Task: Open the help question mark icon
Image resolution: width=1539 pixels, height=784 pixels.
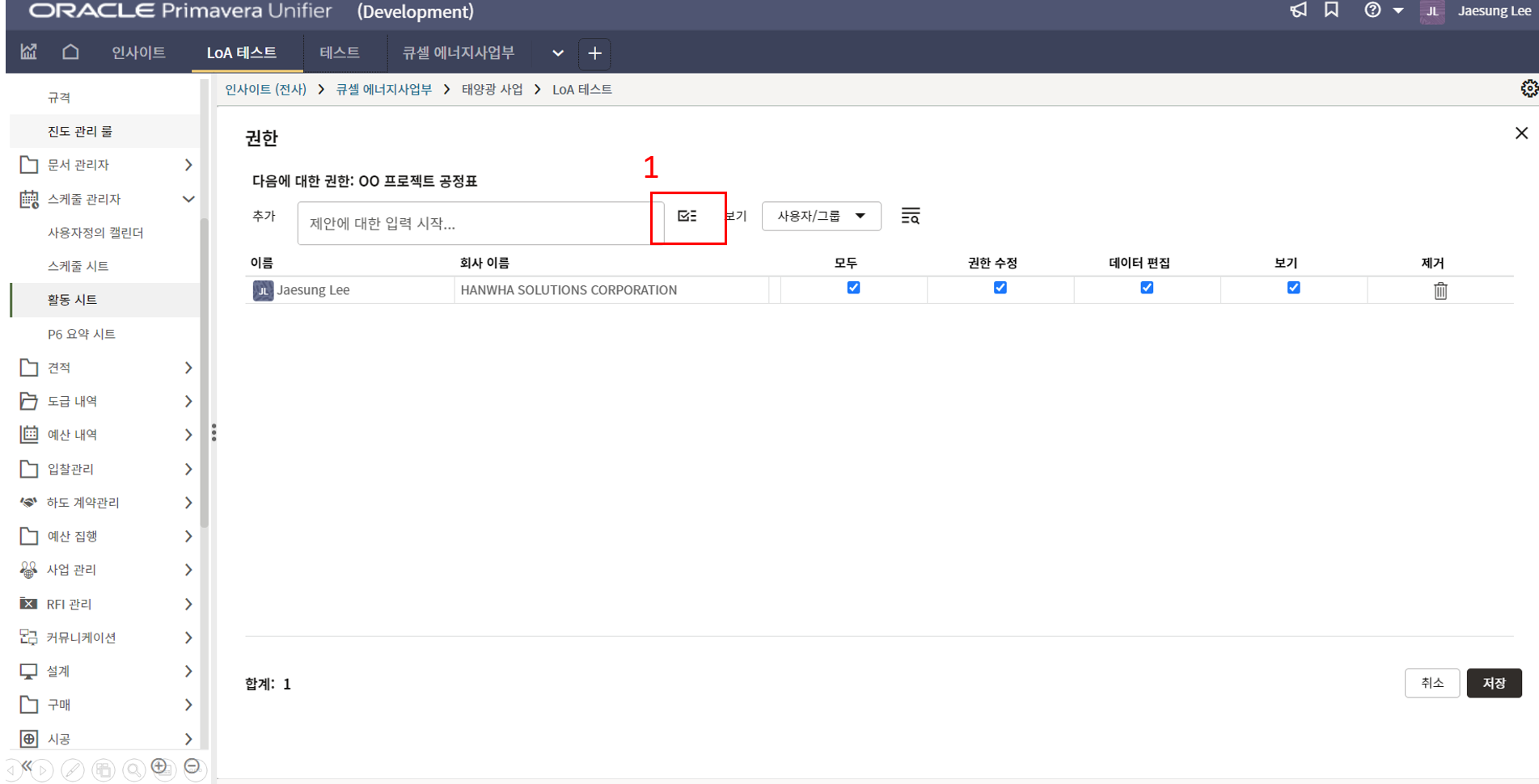Action: pyautogui.click(x=1372, y=11)
